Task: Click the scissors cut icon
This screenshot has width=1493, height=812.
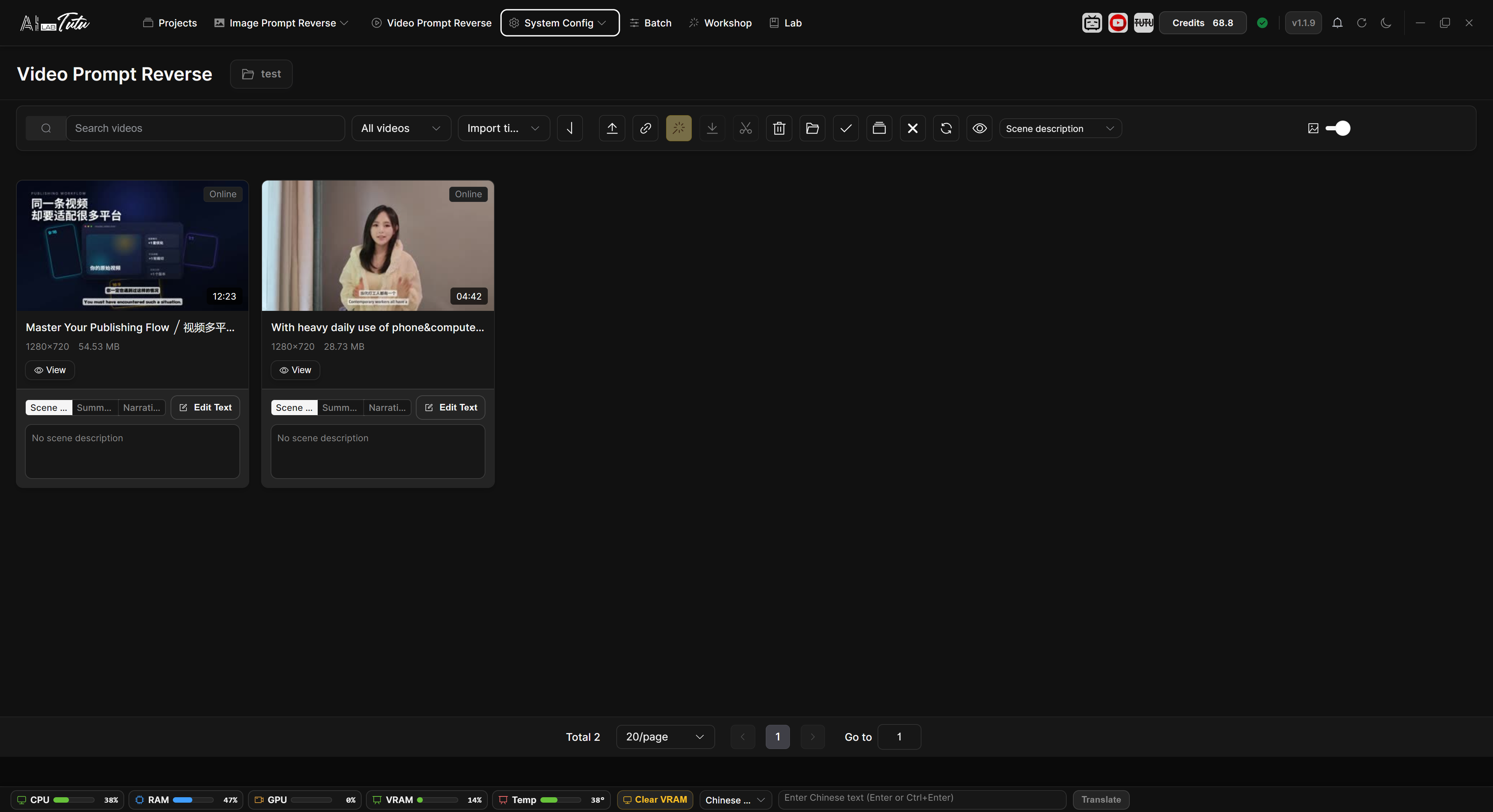Action: coord(746,128)
